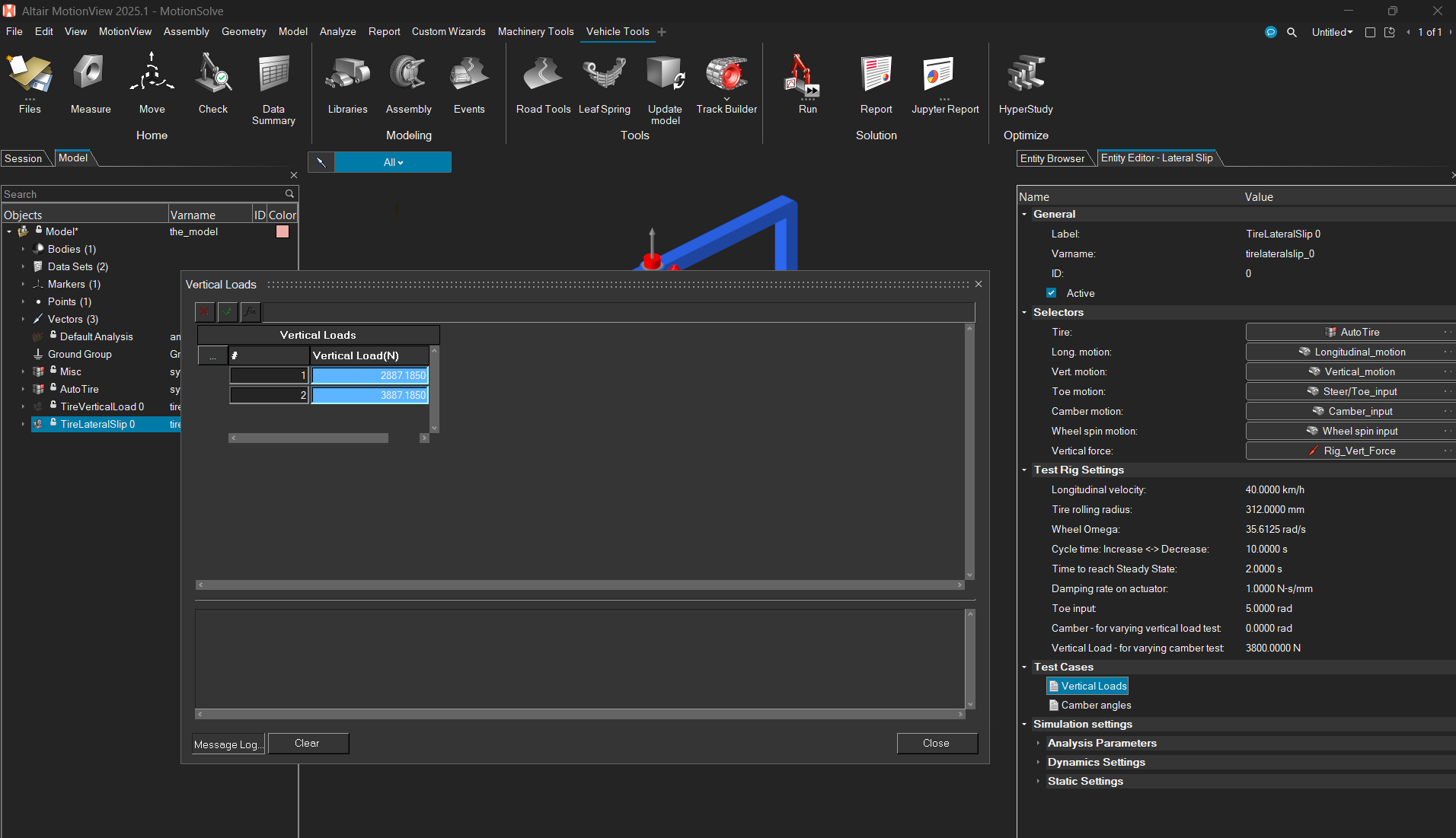Open the Assembly modeling tool
The height and width of the screenshot is (838, 1456).
409,84
